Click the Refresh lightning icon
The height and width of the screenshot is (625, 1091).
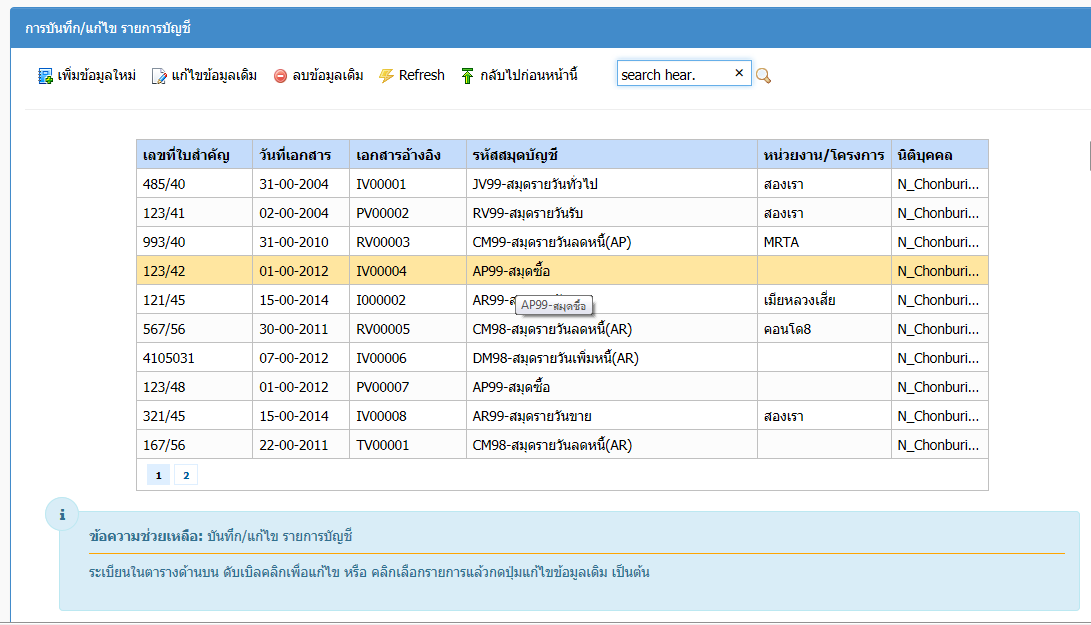pyautogui.click(x=386, y=76)
